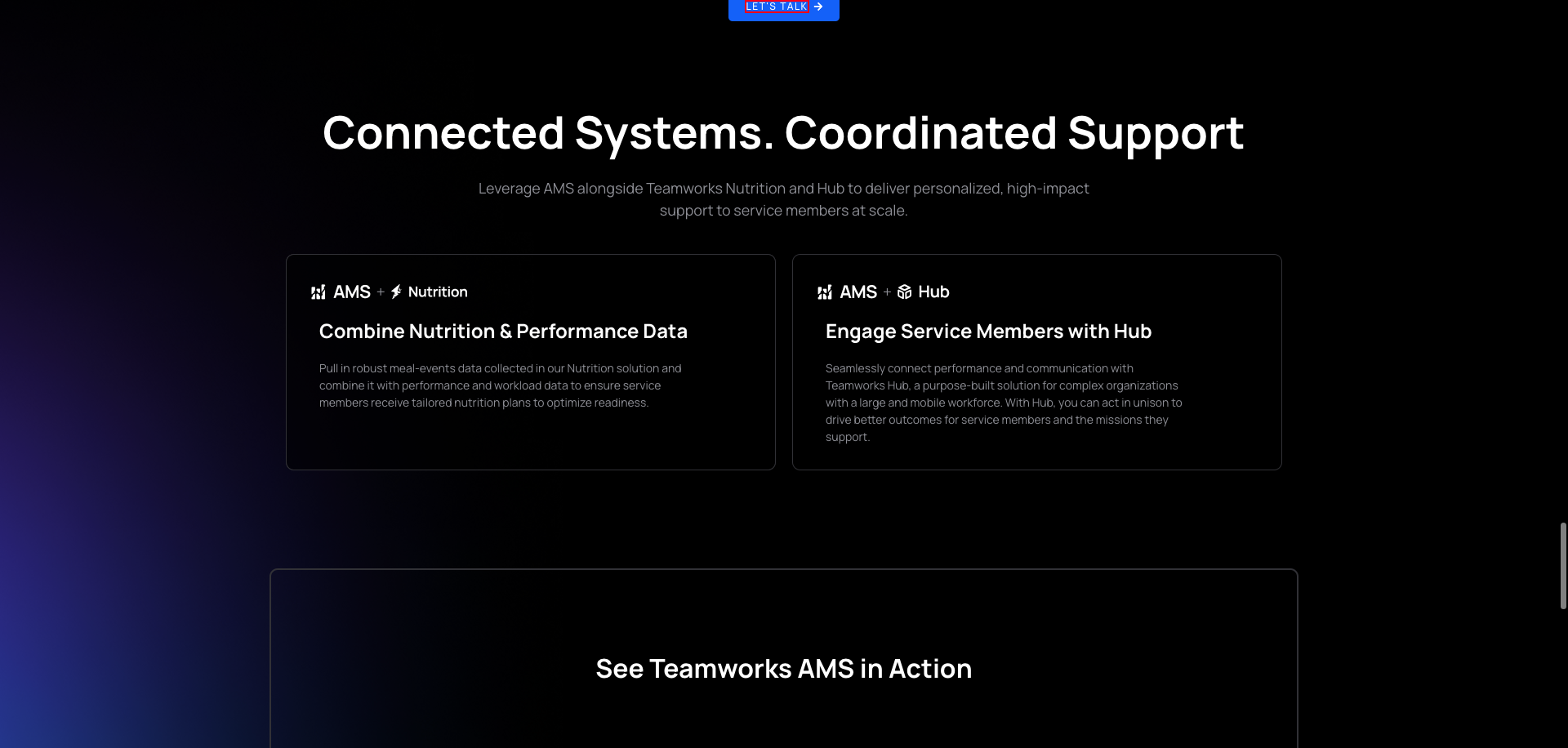Click the AMS + Nutrition card
This screenshot has width=1568, height=748.
[530, 362]
